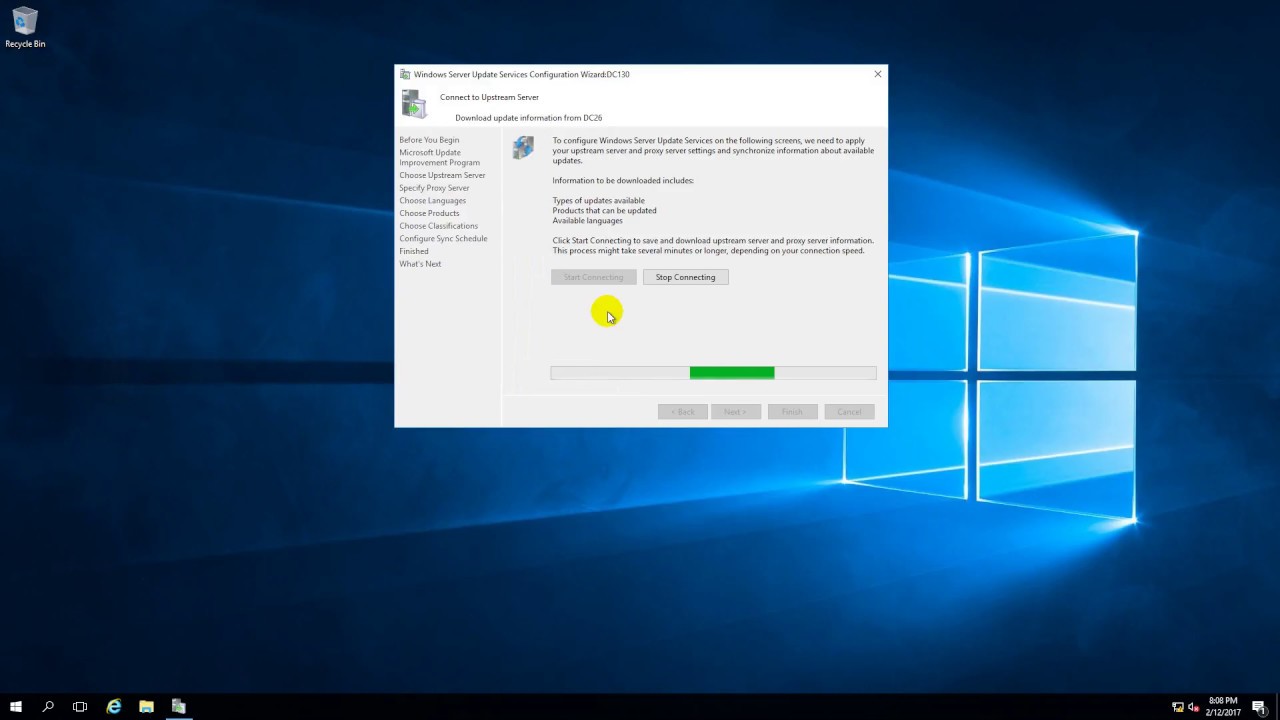This screenshot has height=720, width=1280.
Task: Click the grayed-out Back button
Action: point(683,412)
